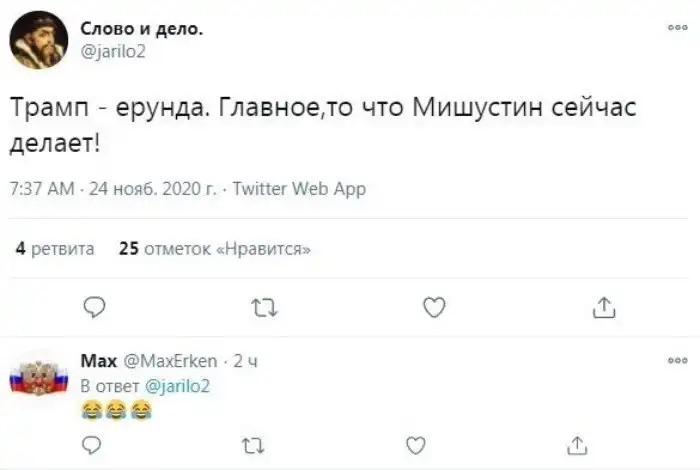Share the main tweet via the share icon
Image resolution: width=700 pixels, height=470 pixels.
click(604, 309)
